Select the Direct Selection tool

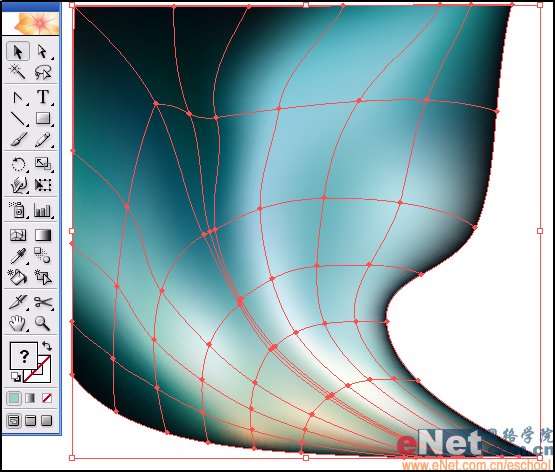pyautogui.click(x=42, y=52)
